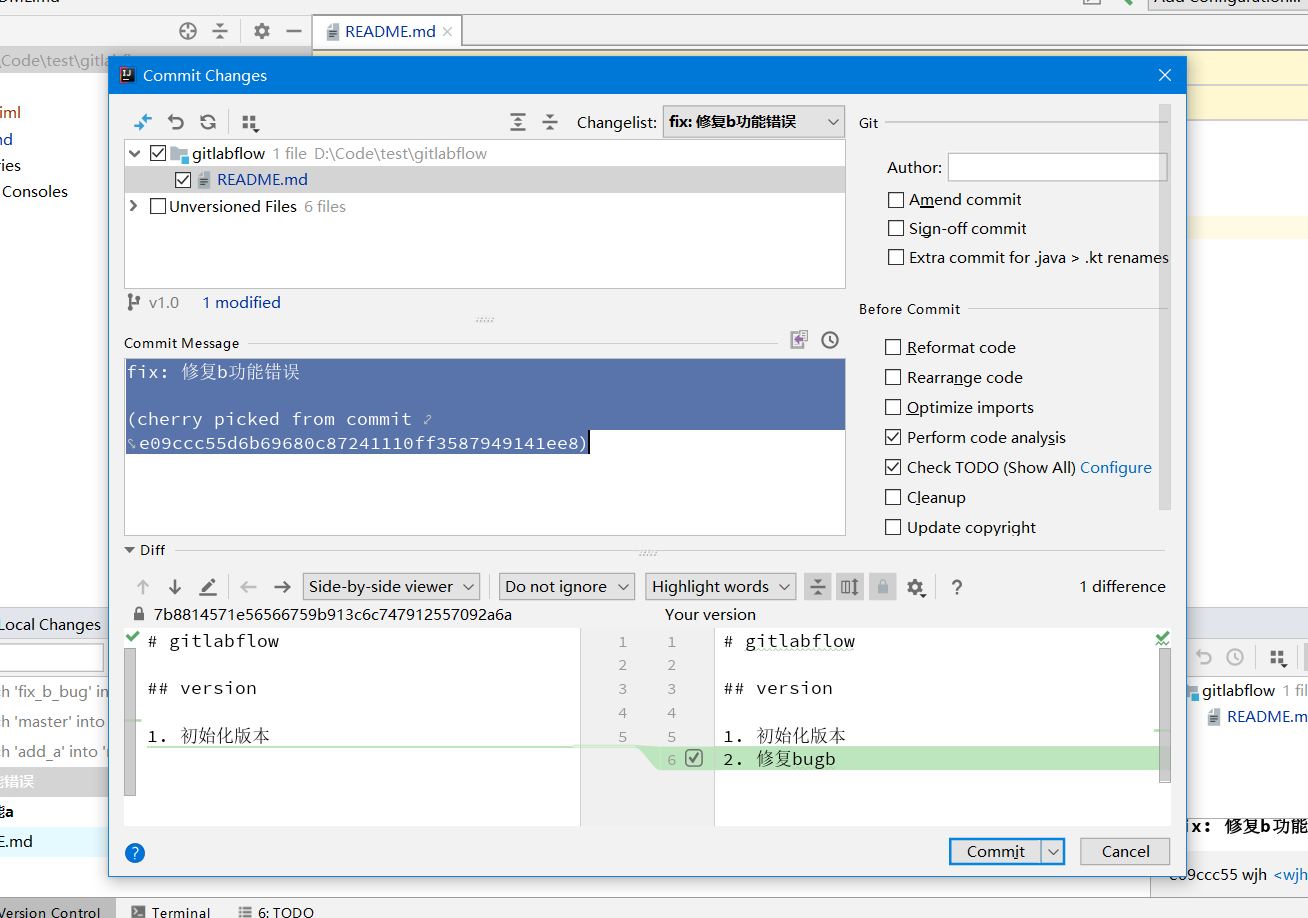Open diff settings gear icon
This screenshot has height=918, width=1308.
(x=915, y=587)
